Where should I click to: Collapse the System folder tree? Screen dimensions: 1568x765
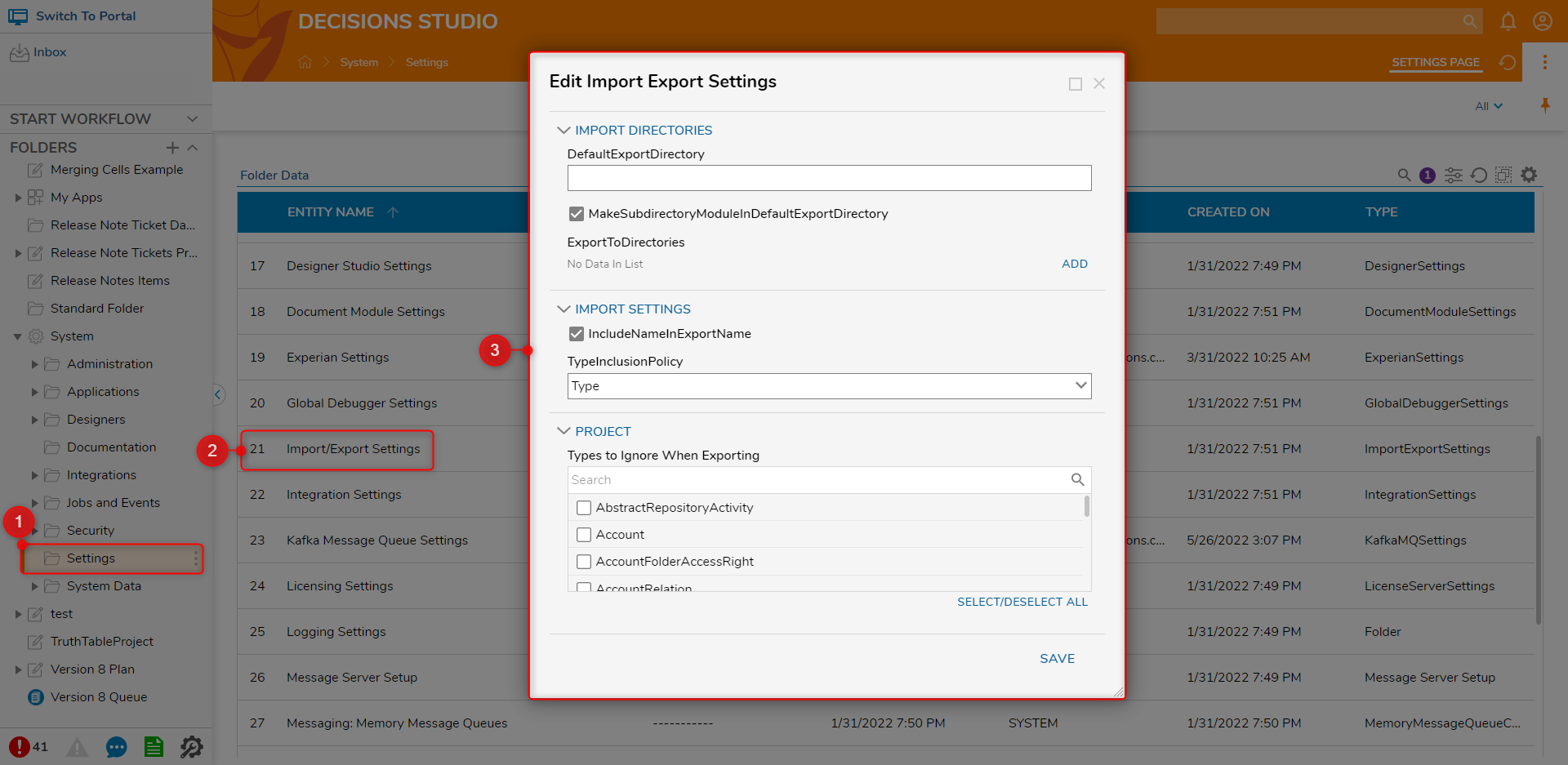[x=17, y=336]
